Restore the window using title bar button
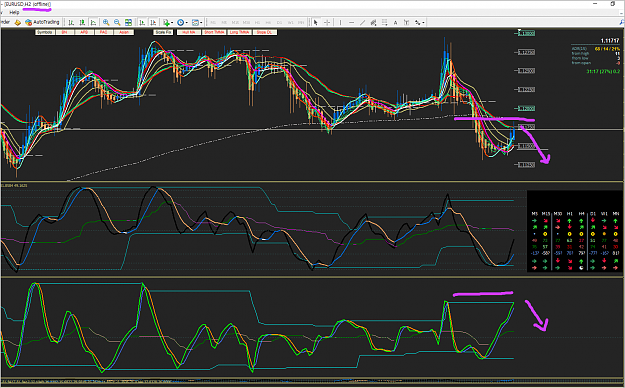Viewport: 625px width, 388px height. tap(613, 4)
